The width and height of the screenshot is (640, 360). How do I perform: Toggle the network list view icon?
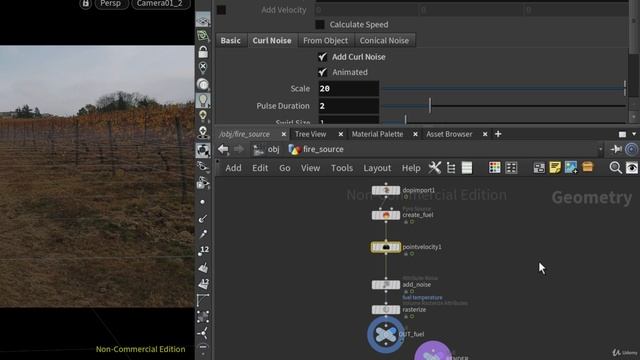click(467, 168)
